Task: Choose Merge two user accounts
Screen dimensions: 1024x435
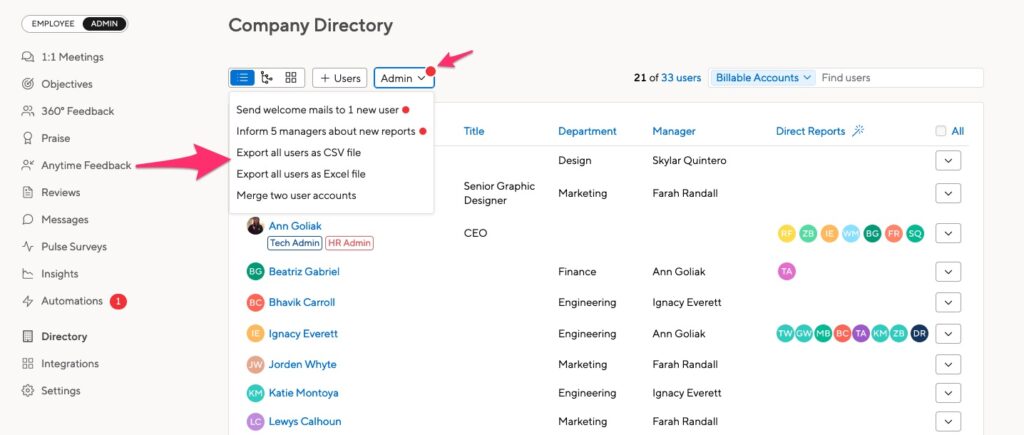Action: click(x=296, y=195)
